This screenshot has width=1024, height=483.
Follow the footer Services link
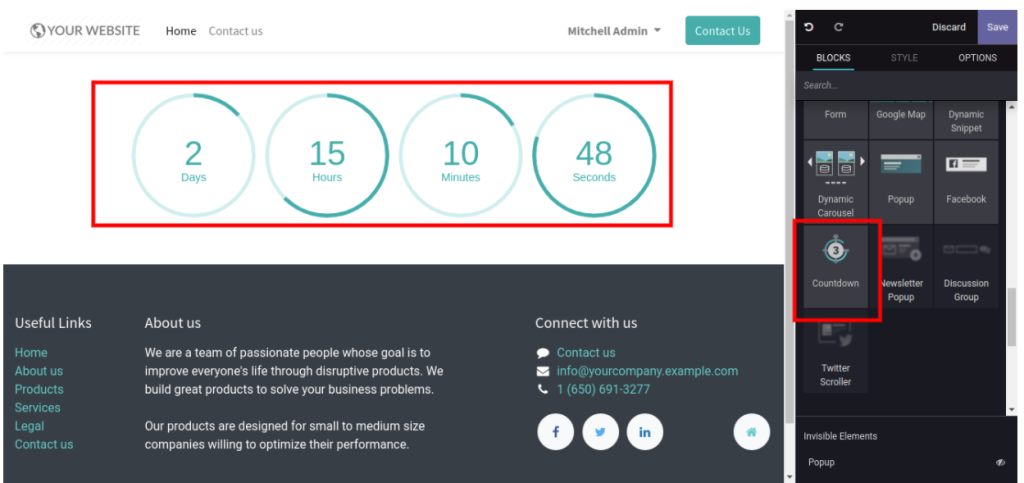(38, 407)
